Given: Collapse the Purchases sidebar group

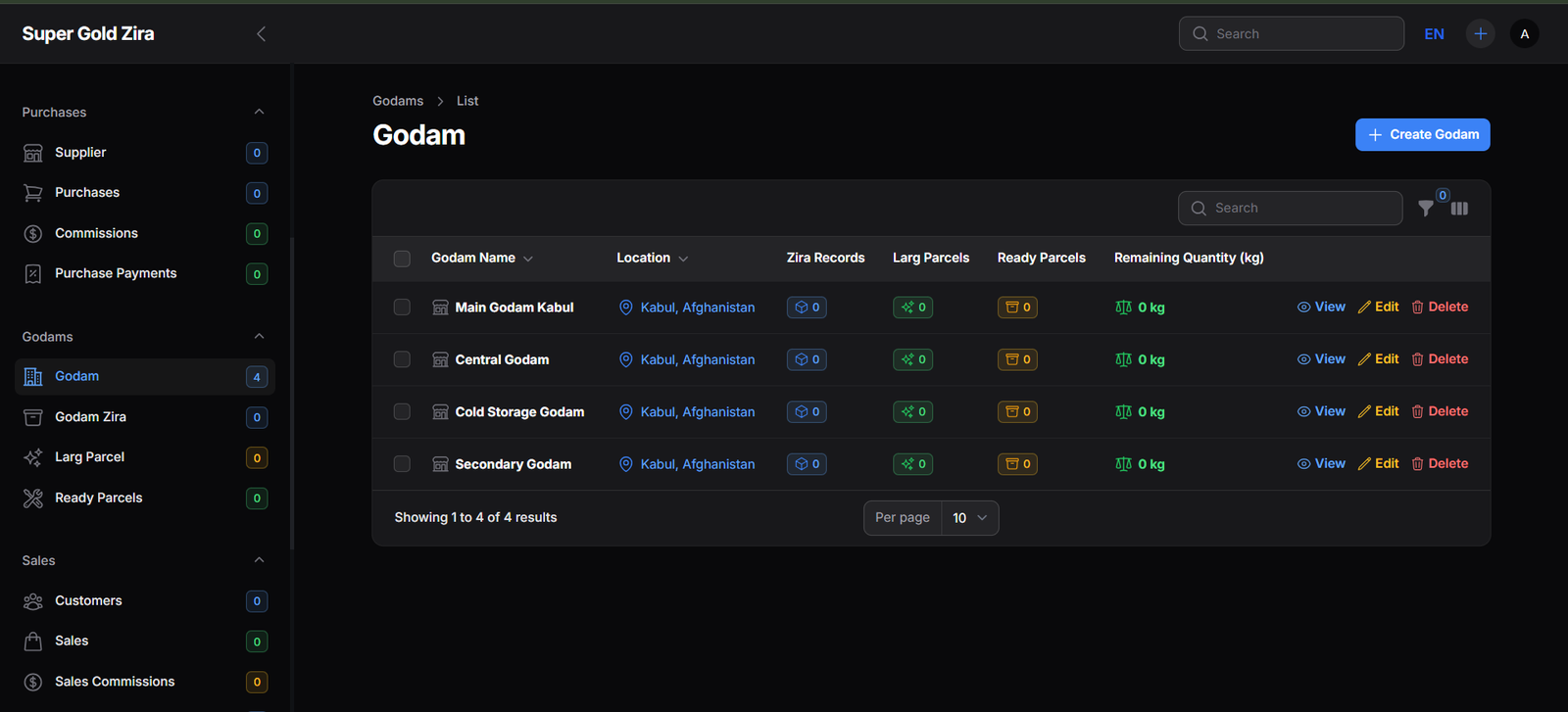Looking at the screenshot, I should coord(259,113).
